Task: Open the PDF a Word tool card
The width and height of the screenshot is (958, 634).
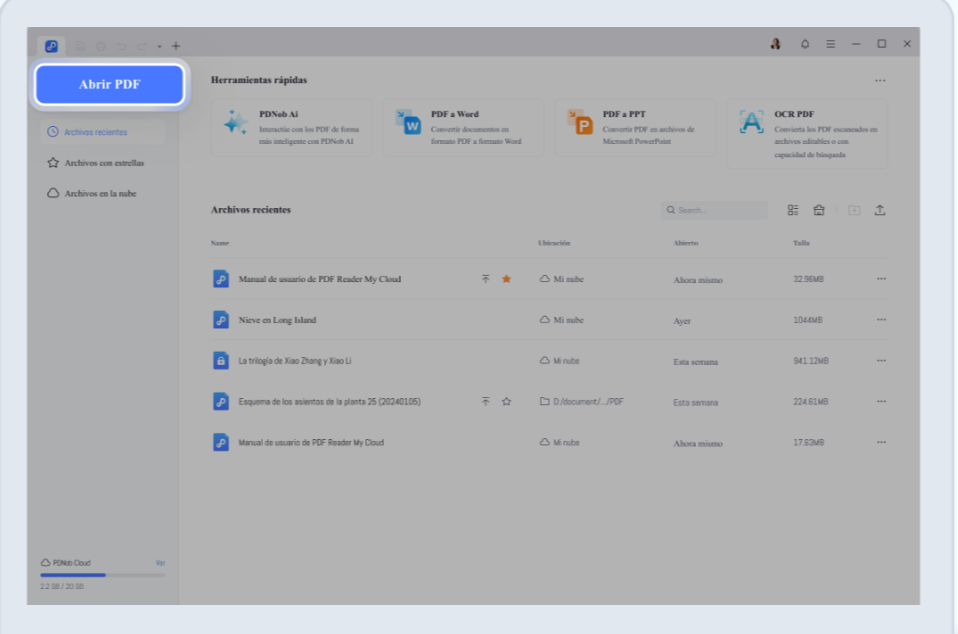Action: pyautogui.click(x=463, y=128)
